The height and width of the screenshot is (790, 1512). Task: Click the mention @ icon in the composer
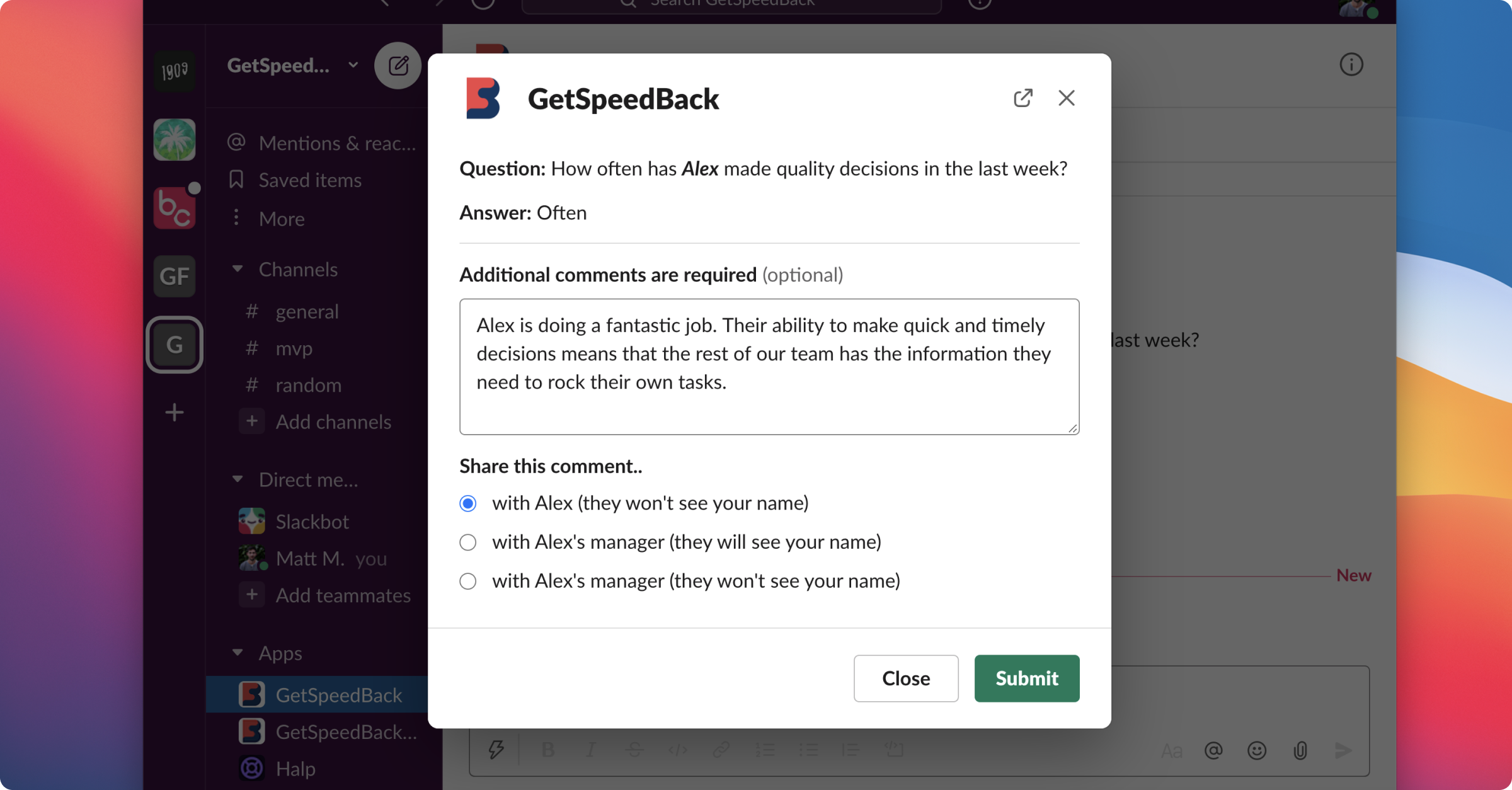(x=1213, y=750)
